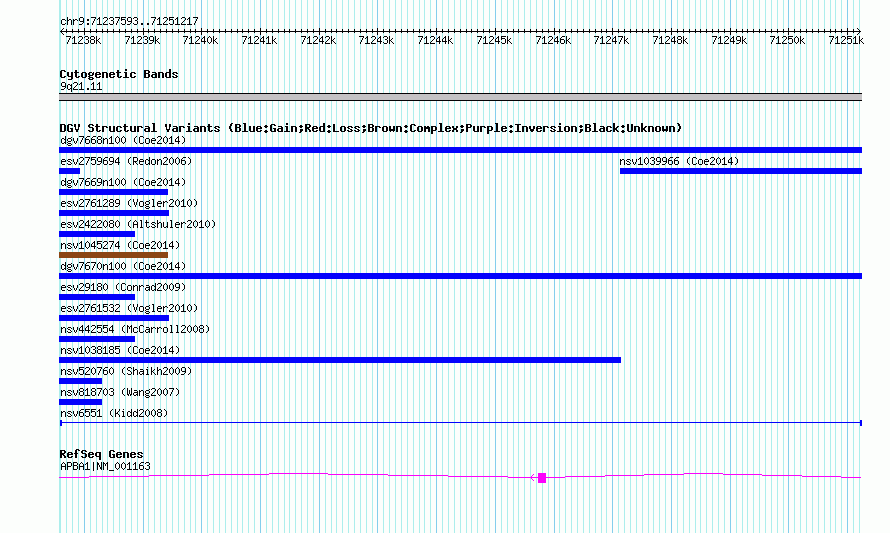Open esv2759694 (Redon2006) variant label
This screenshot has height=533, width=890.
126,161
